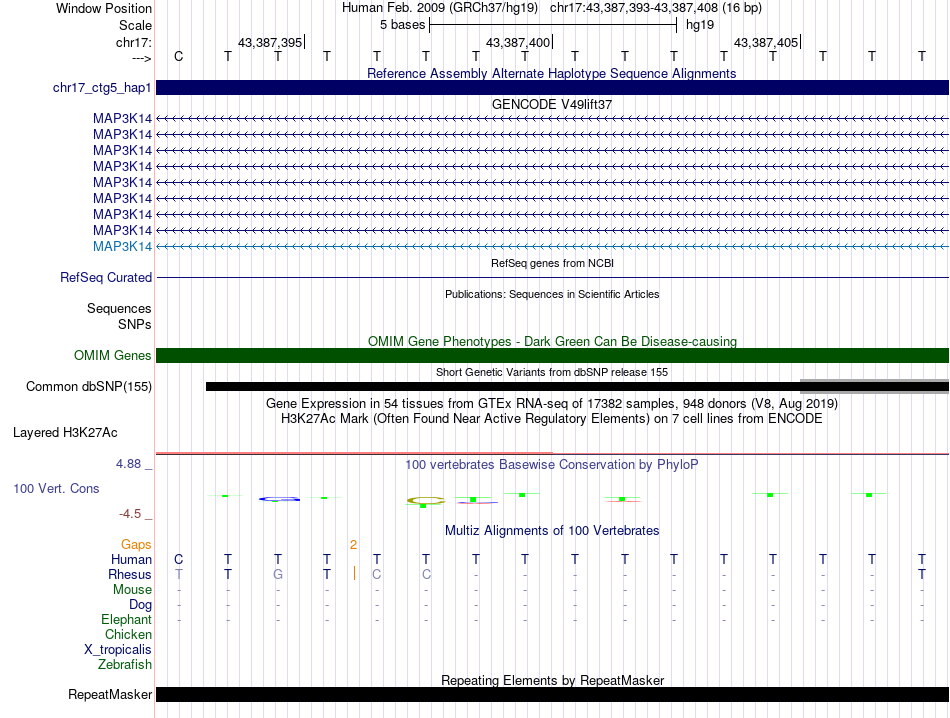Click the 43,387,395 ruler coordinate
Viewport: 950px width, 718px height.
[270, 42]
